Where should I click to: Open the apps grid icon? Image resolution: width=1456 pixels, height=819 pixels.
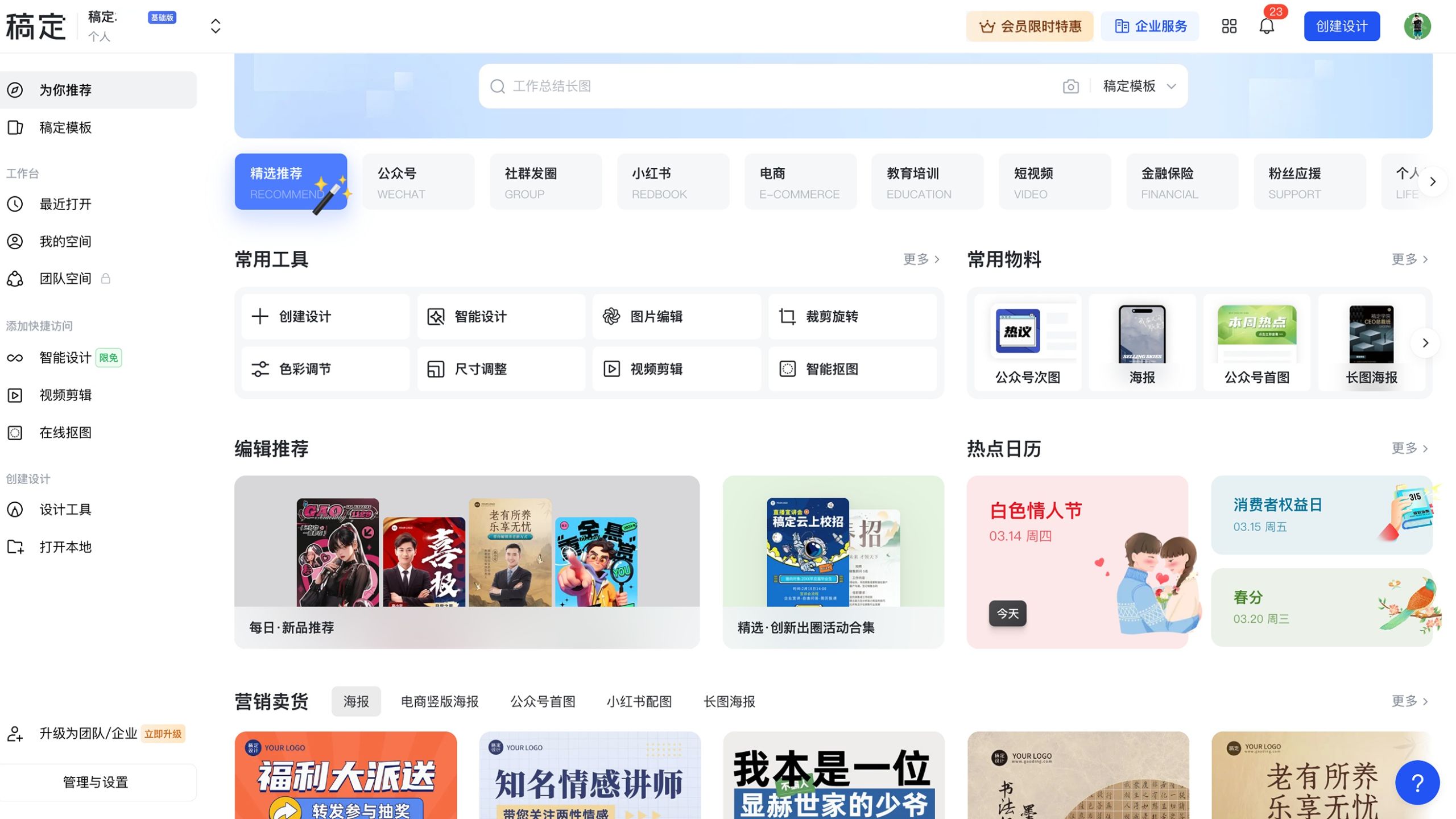coord(1229,26)
